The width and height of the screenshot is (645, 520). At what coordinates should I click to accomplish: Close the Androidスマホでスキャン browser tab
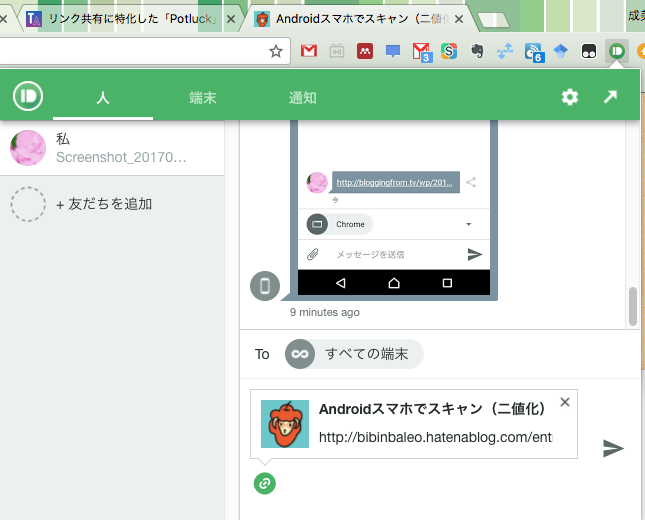[x=459, y=19]
